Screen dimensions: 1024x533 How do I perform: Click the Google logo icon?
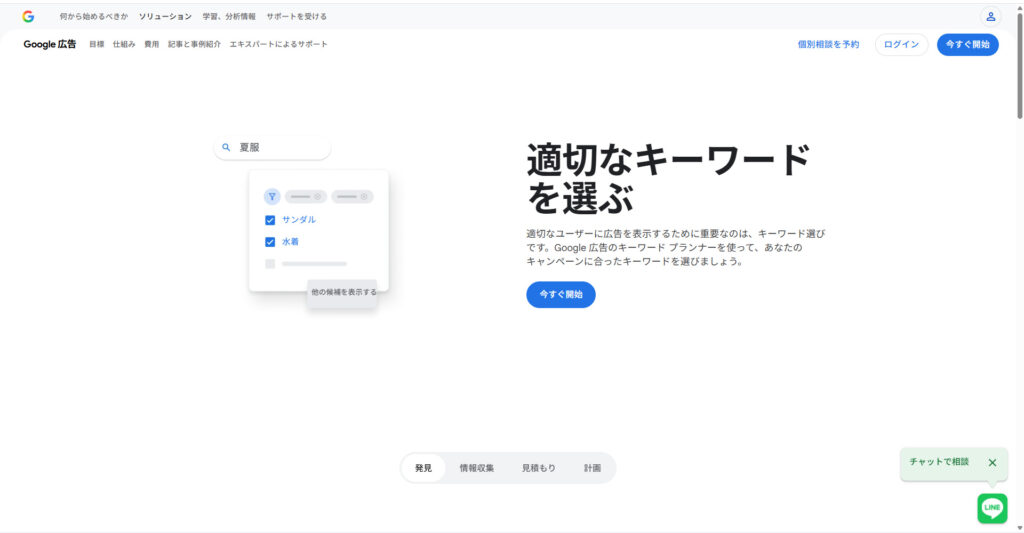(28, 16)
